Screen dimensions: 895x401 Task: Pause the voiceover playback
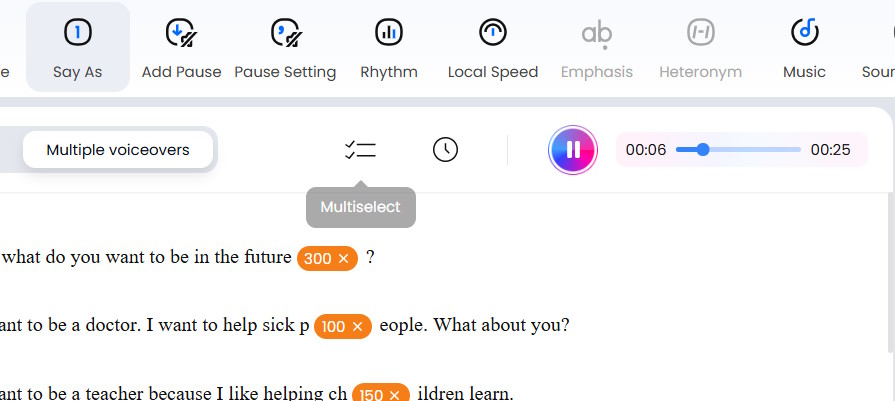572,150
